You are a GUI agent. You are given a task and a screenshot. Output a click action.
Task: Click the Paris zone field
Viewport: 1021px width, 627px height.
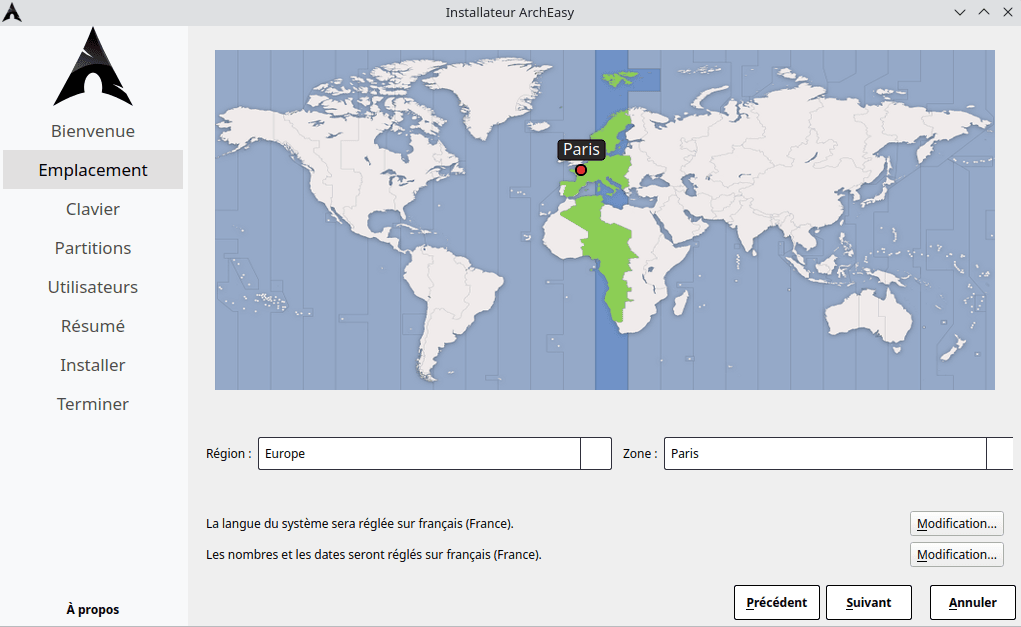825,453
